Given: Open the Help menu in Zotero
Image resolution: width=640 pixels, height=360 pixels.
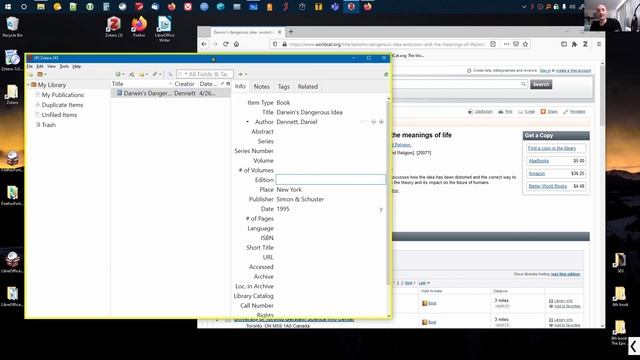Looking at the screenshot, I should 77,66.
